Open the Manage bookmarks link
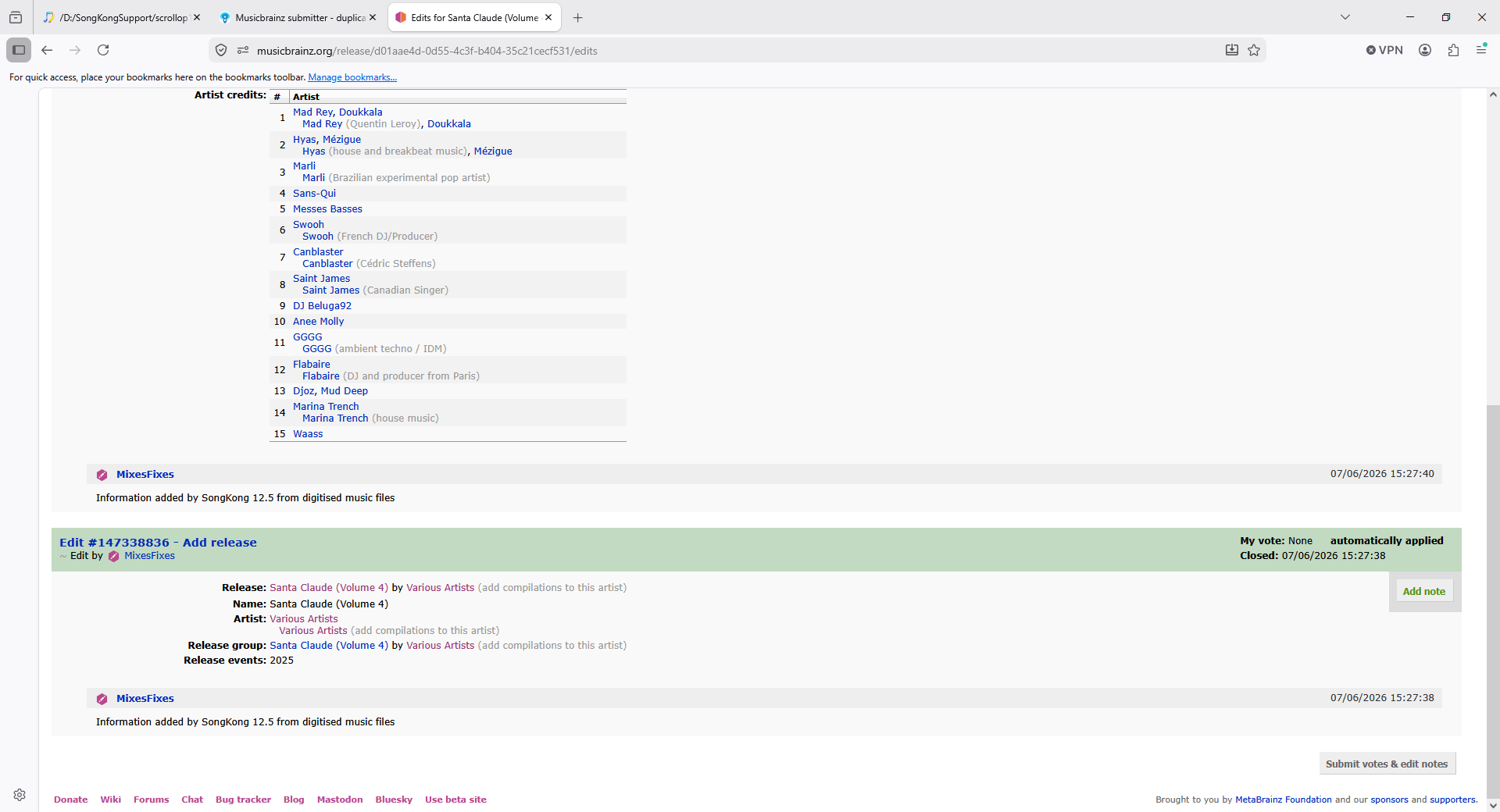The height and width of the screenshot is (812, 1500). (x=352, y=77)
